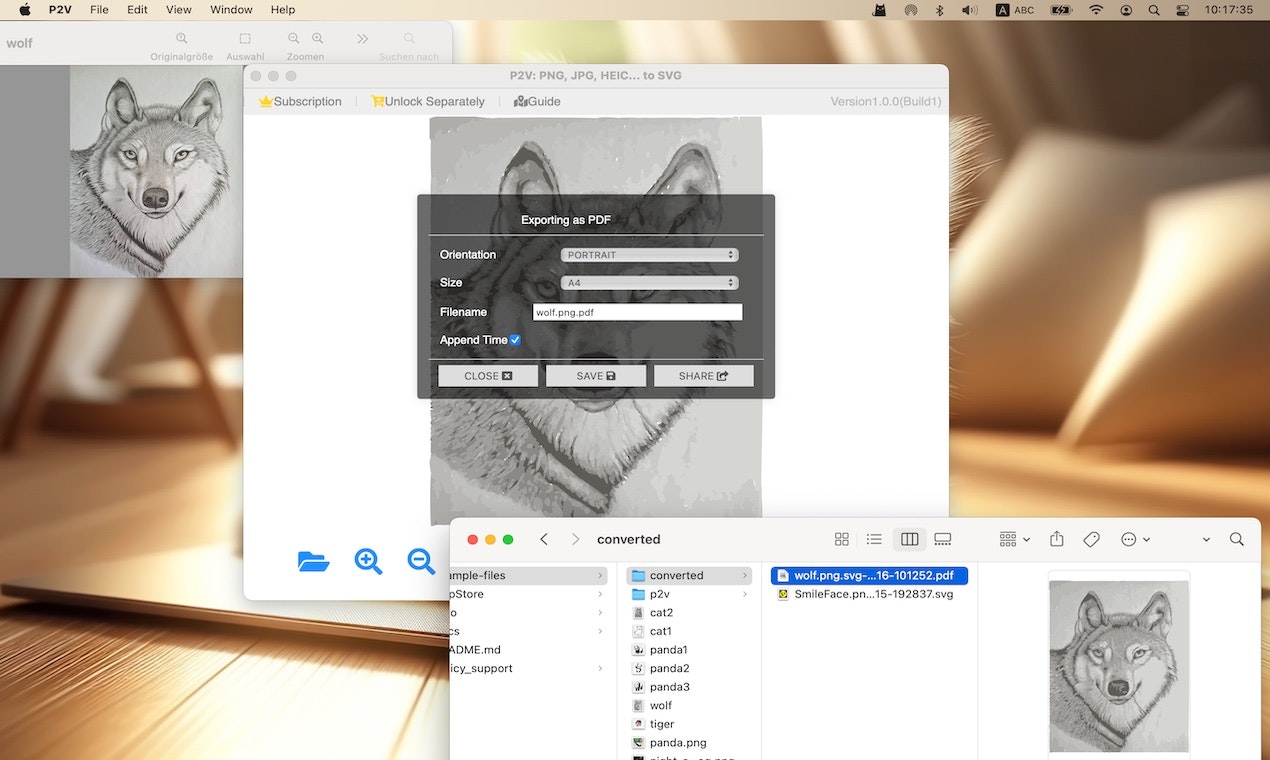Open an image via the blue folder icon
The image size is (1270, 760).
click(313, 561)
